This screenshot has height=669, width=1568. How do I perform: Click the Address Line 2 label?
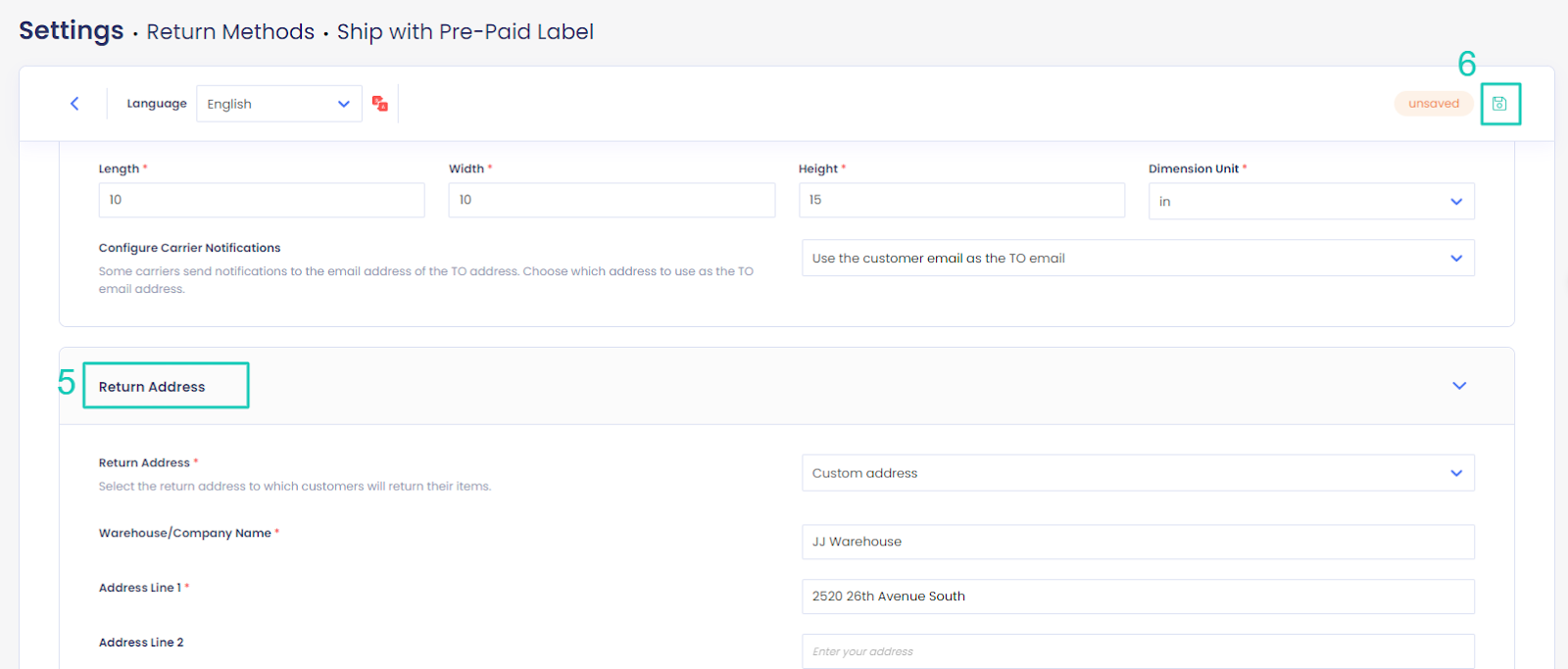point(141,643)
